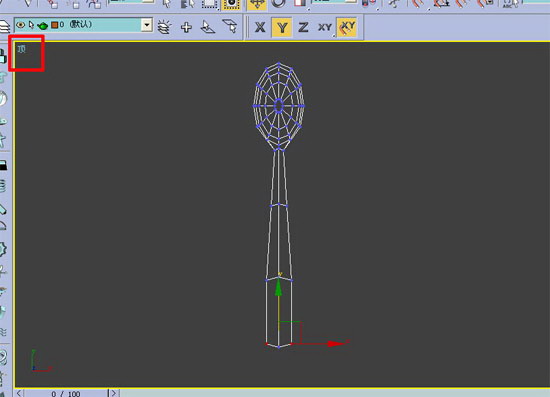Add selection to current layer
This screenshot has height=397, width=550.
[x=186, y=27]
